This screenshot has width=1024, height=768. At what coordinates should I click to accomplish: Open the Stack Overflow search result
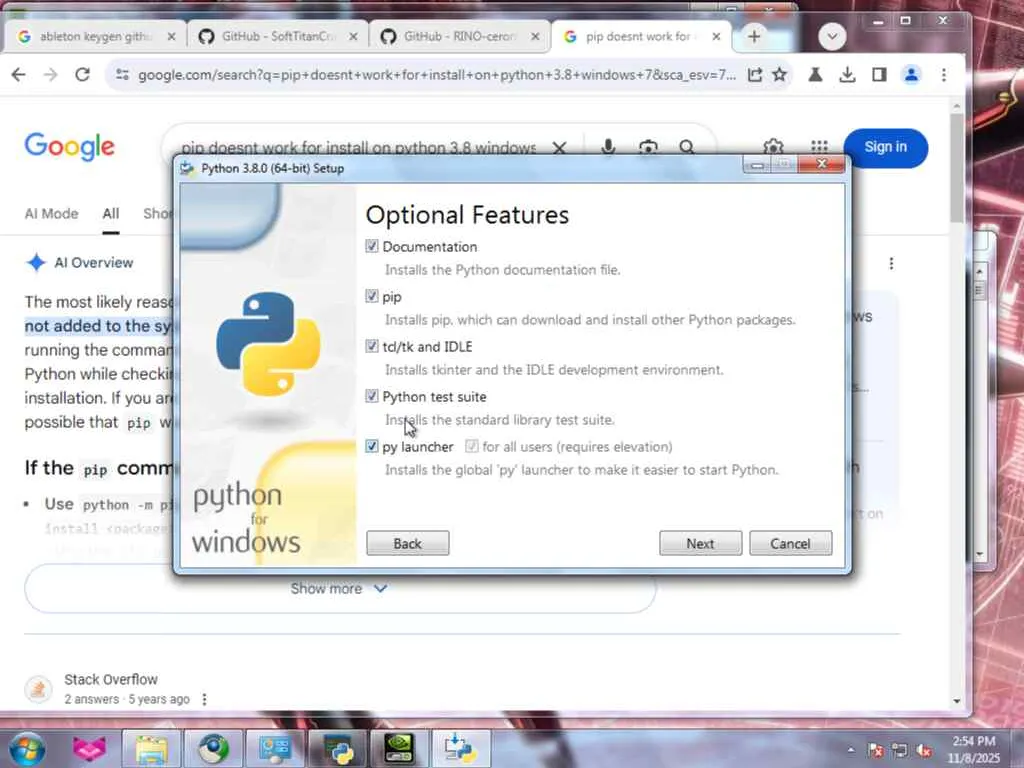point(111,679)
